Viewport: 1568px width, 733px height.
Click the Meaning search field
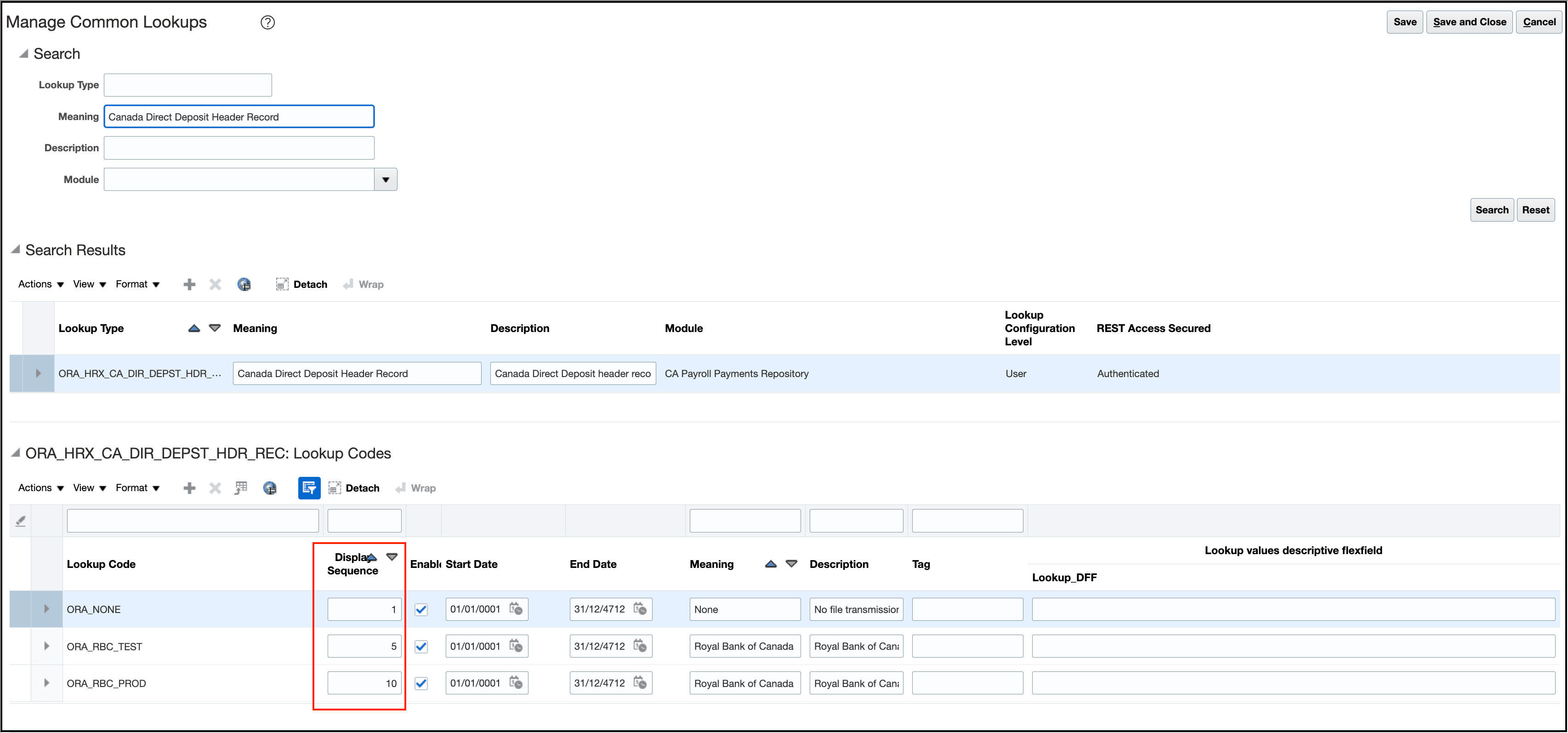click(239, 117)
